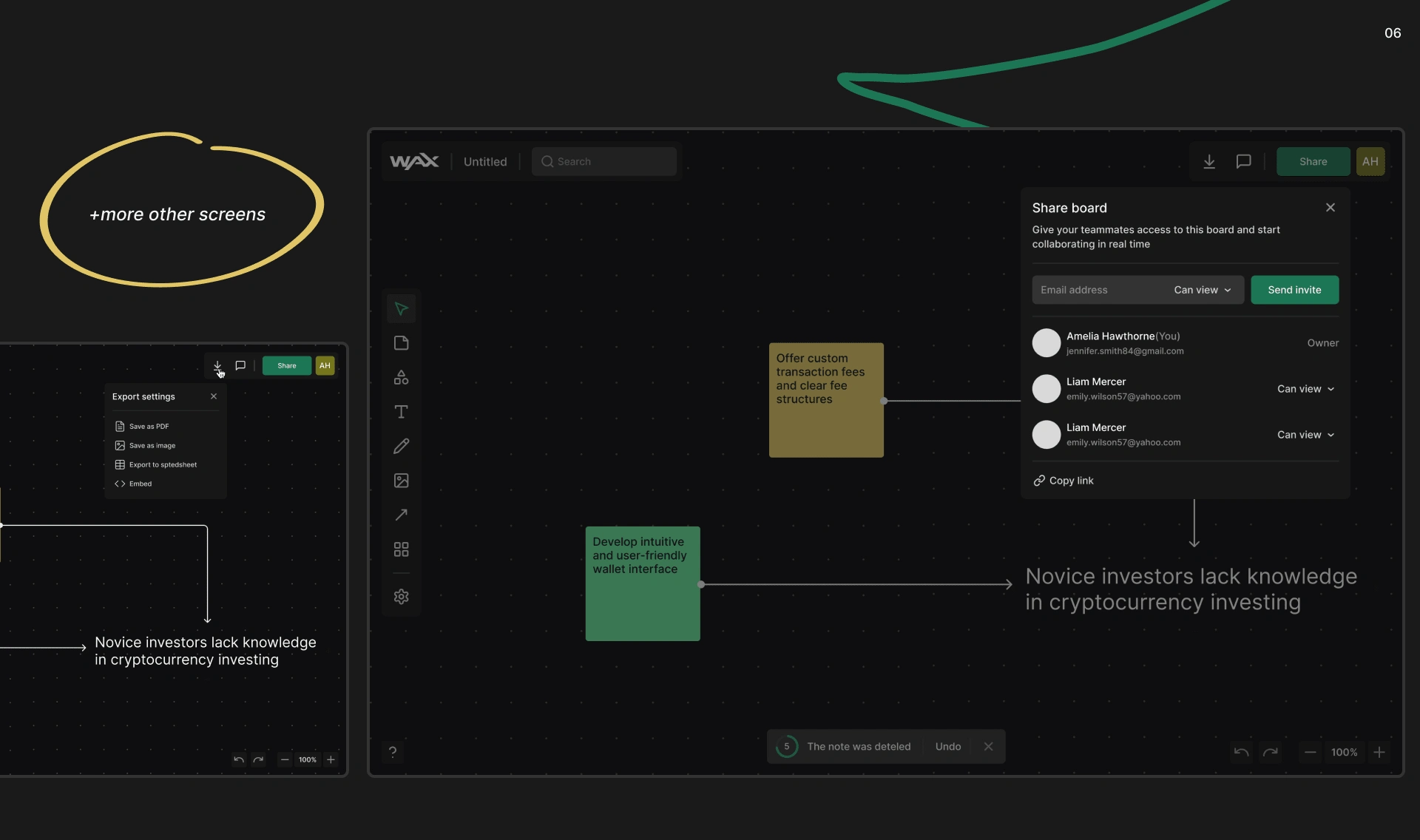Choose the shapes tool in sidebar
This screenshot has height=840, width=1420.
point(401,377)
